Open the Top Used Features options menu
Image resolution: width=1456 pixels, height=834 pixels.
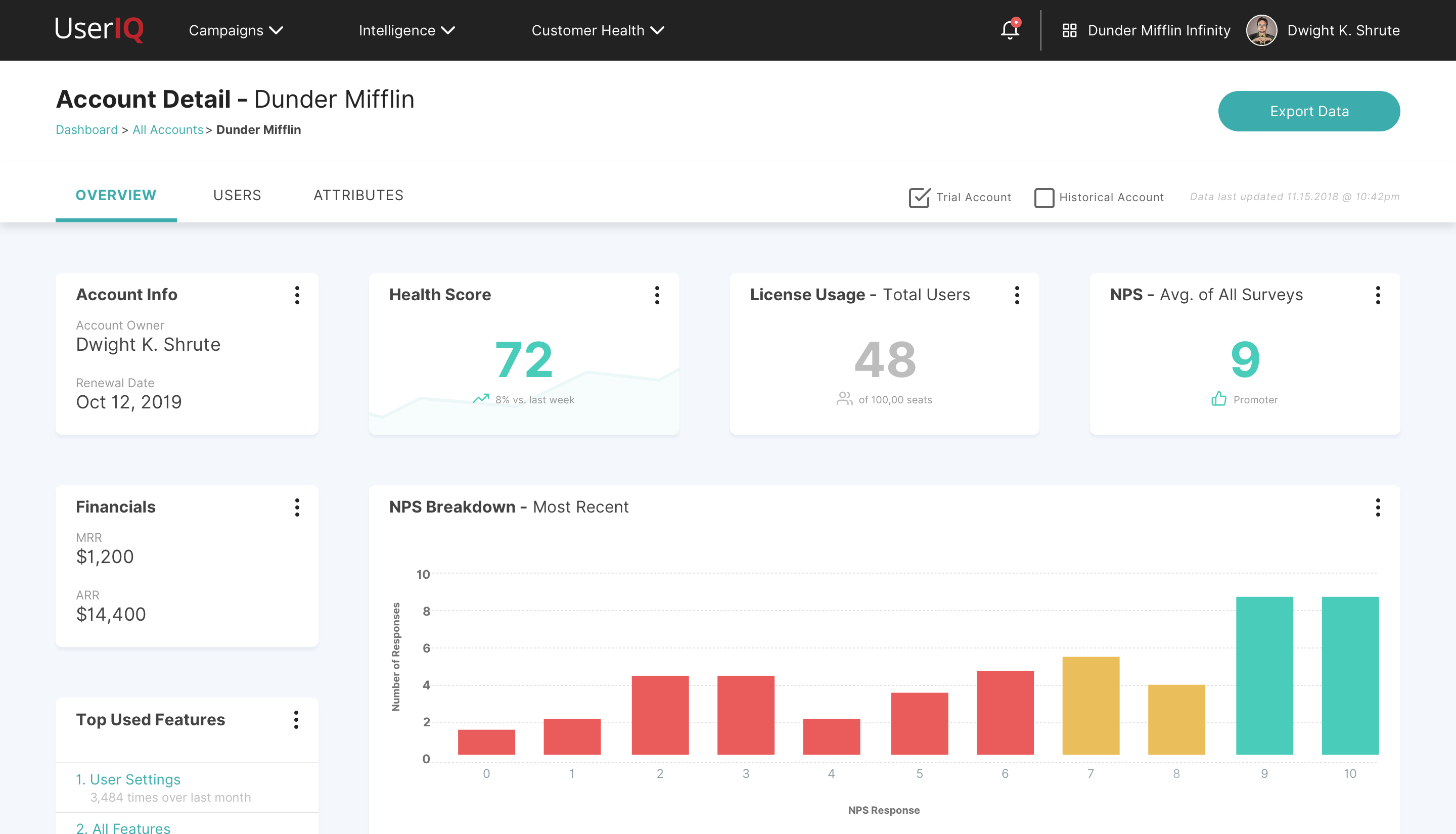(296, 720)
